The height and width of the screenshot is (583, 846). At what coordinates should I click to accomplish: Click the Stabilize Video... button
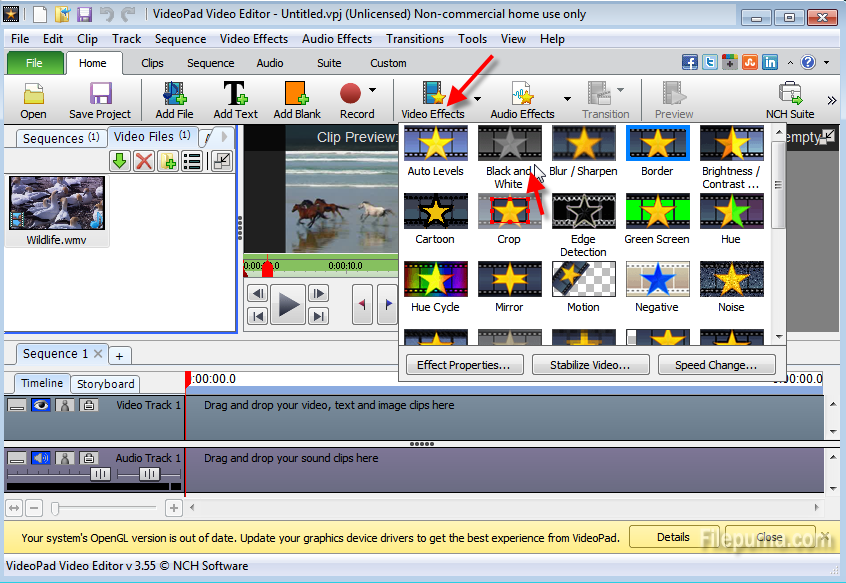click(590, 365)
